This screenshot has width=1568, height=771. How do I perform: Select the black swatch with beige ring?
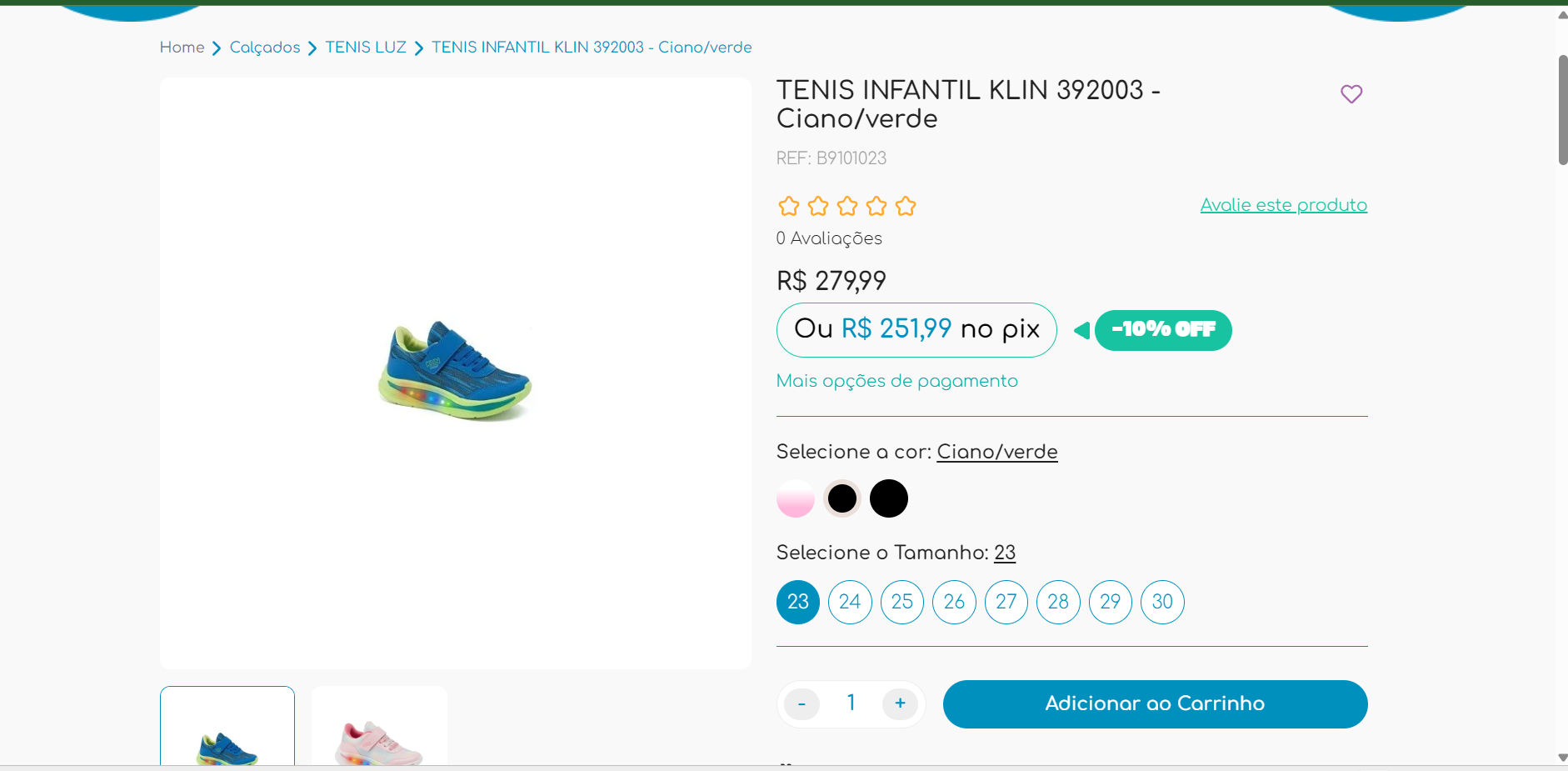coord(842,498)
